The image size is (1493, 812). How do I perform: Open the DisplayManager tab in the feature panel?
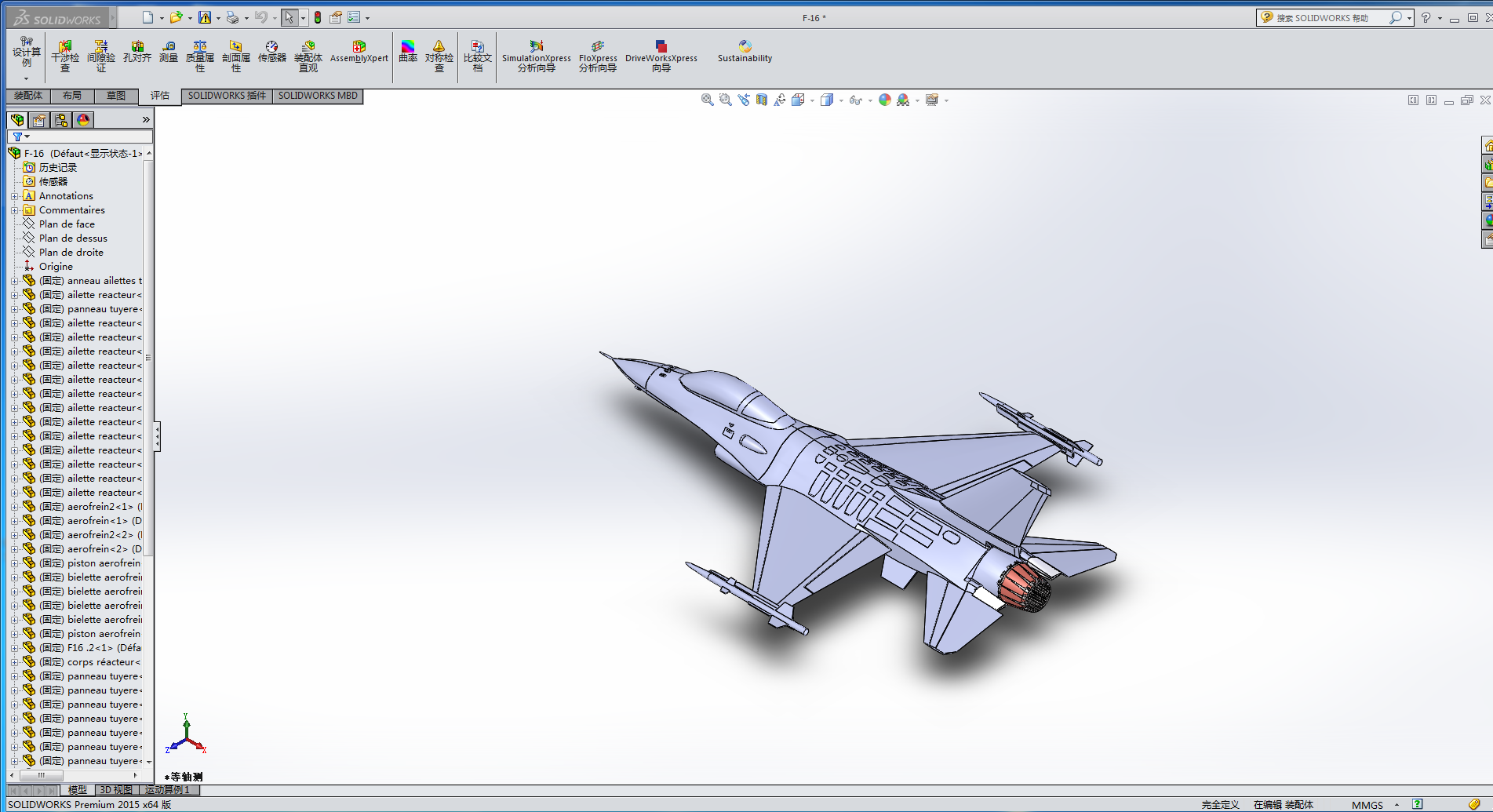point(83,120)
